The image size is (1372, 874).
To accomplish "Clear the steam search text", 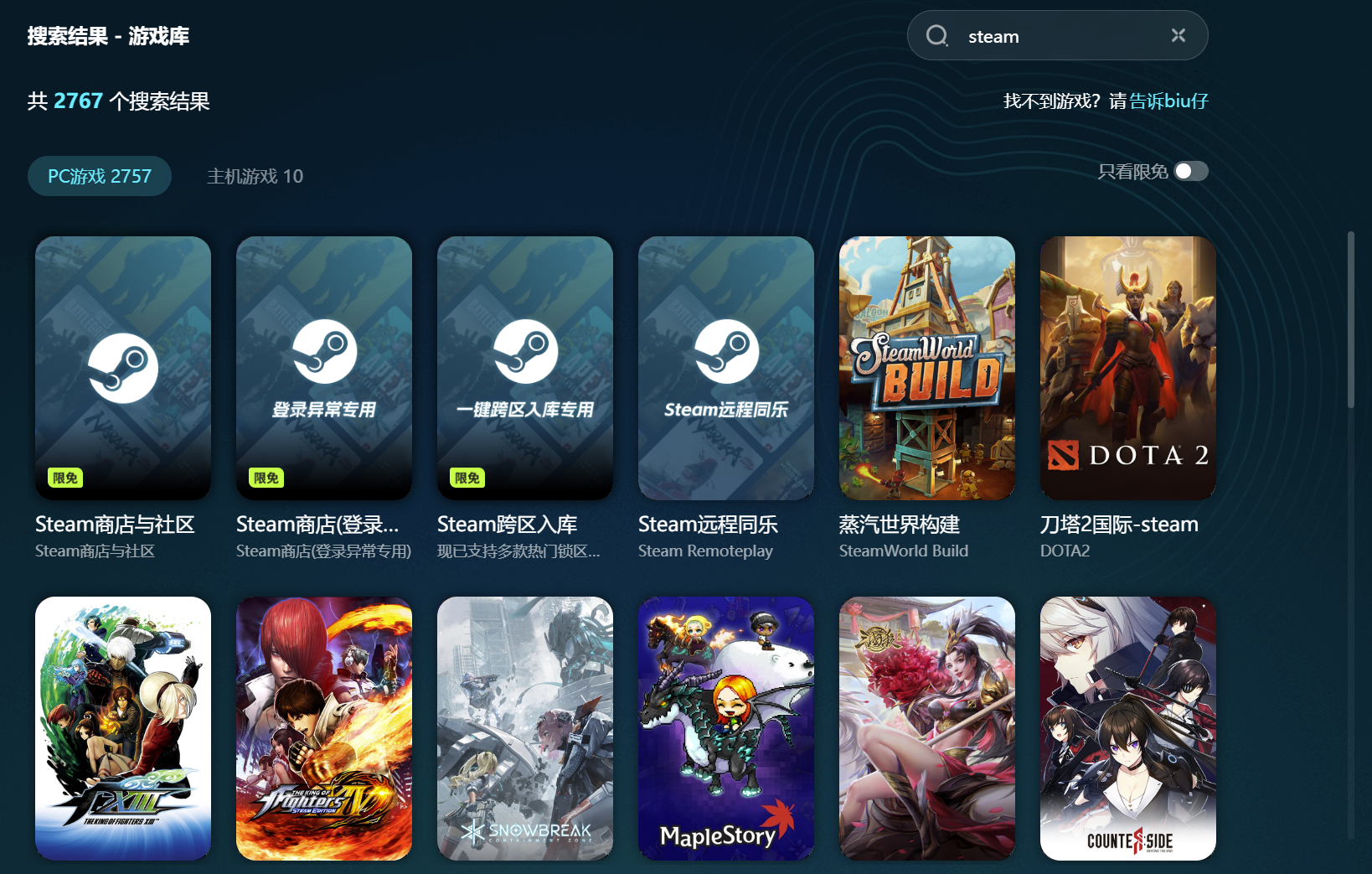I will tap(1178, 35).
